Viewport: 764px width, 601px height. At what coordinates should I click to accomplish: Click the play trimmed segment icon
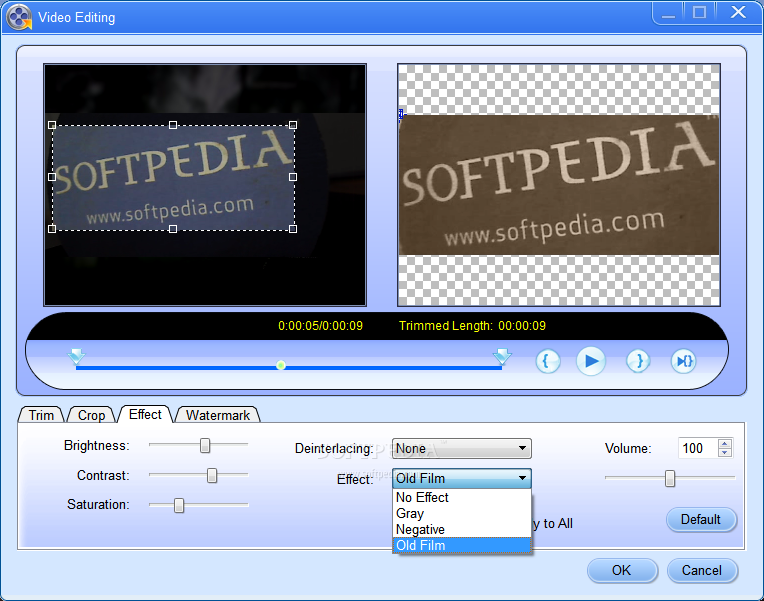[684, 361]
